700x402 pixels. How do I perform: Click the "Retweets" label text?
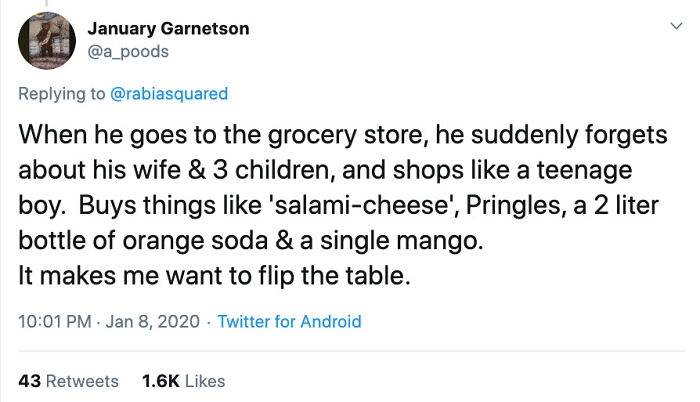(x=81, y=381)
